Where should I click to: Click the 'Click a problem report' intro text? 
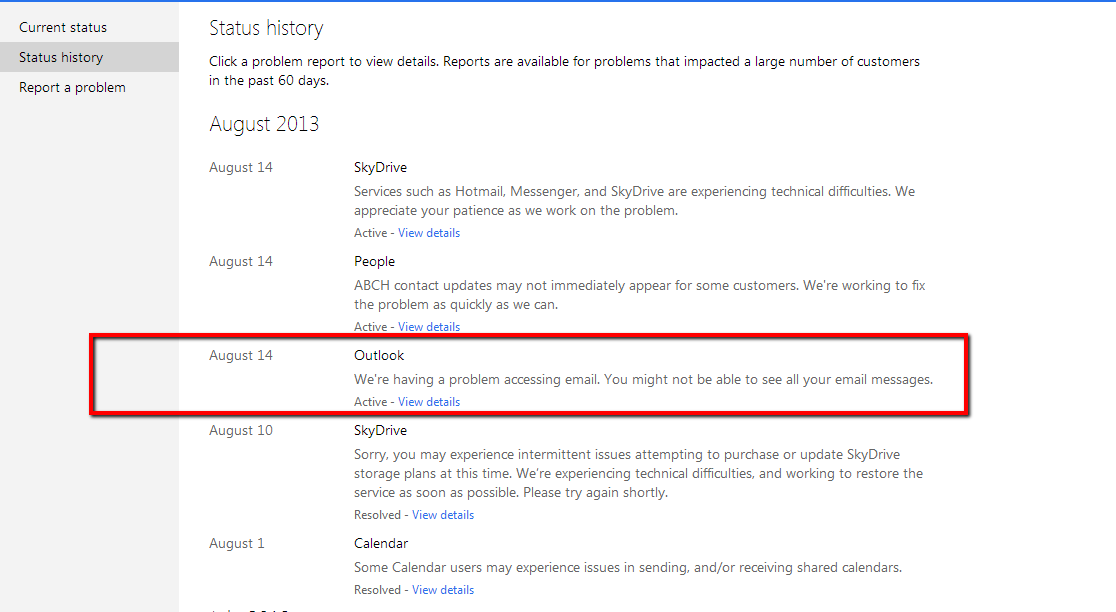tap(564, 70)
